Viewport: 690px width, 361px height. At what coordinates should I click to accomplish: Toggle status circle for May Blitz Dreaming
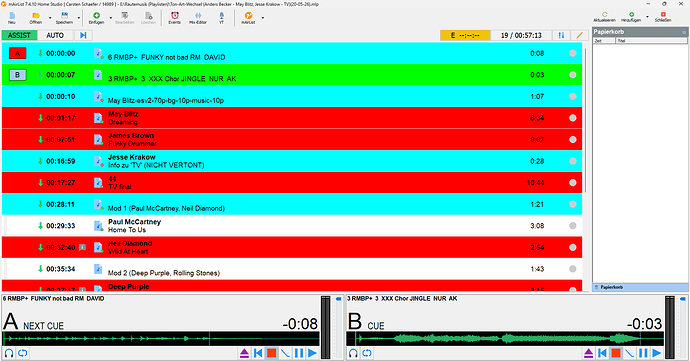[x=573, y=118]
